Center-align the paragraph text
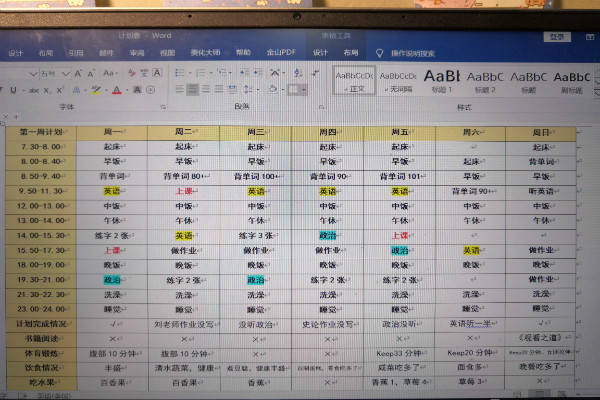The height and width of the screenshot is (400, 600). coord(193,90)
